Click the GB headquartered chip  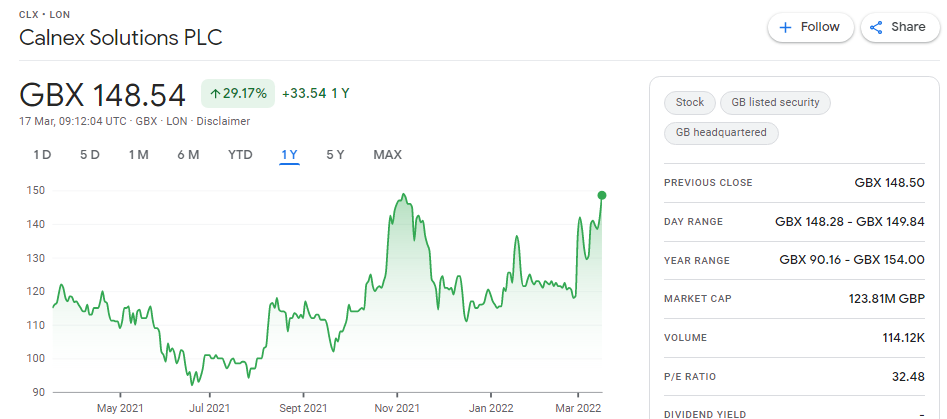(x=721, y=133)
